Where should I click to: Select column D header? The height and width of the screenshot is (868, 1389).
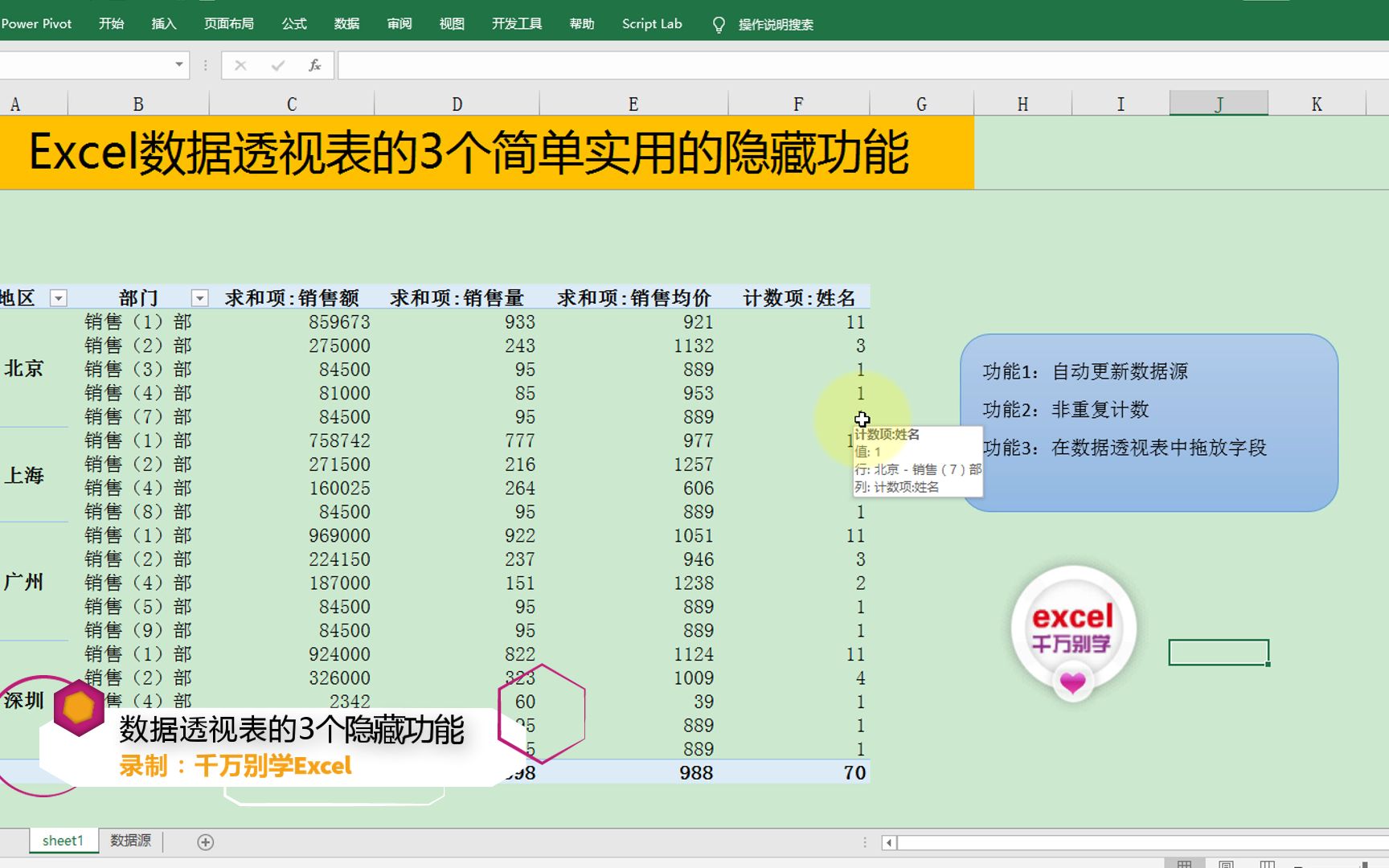pos(457,104)
